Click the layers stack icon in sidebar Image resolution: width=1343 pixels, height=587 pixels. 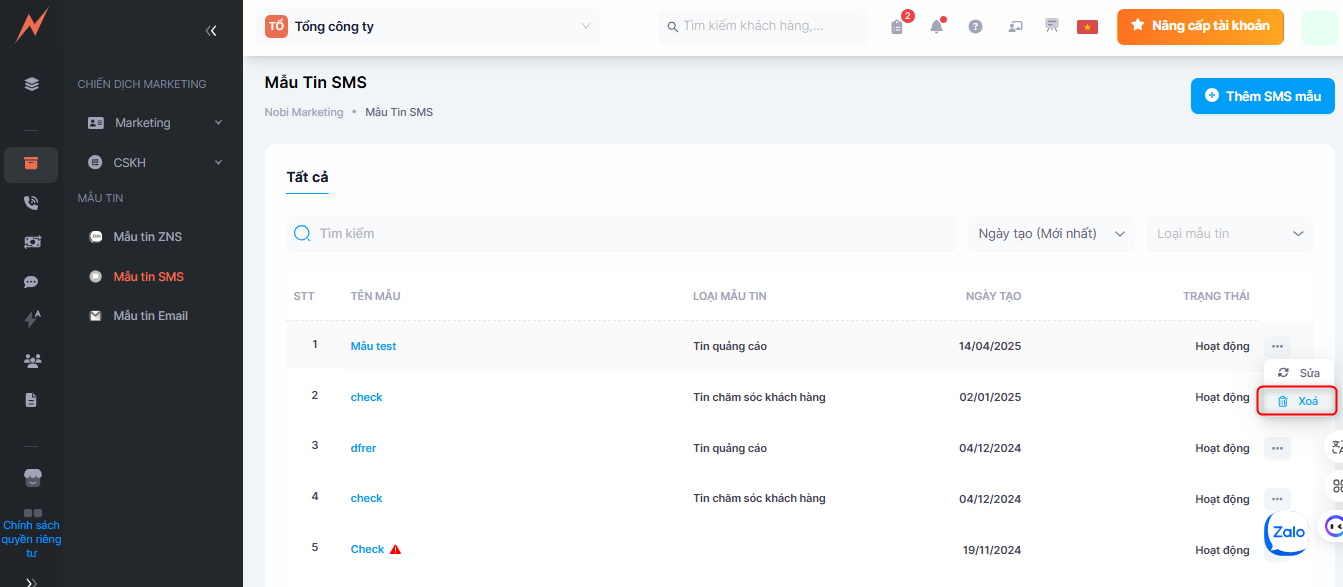[31, 84]
